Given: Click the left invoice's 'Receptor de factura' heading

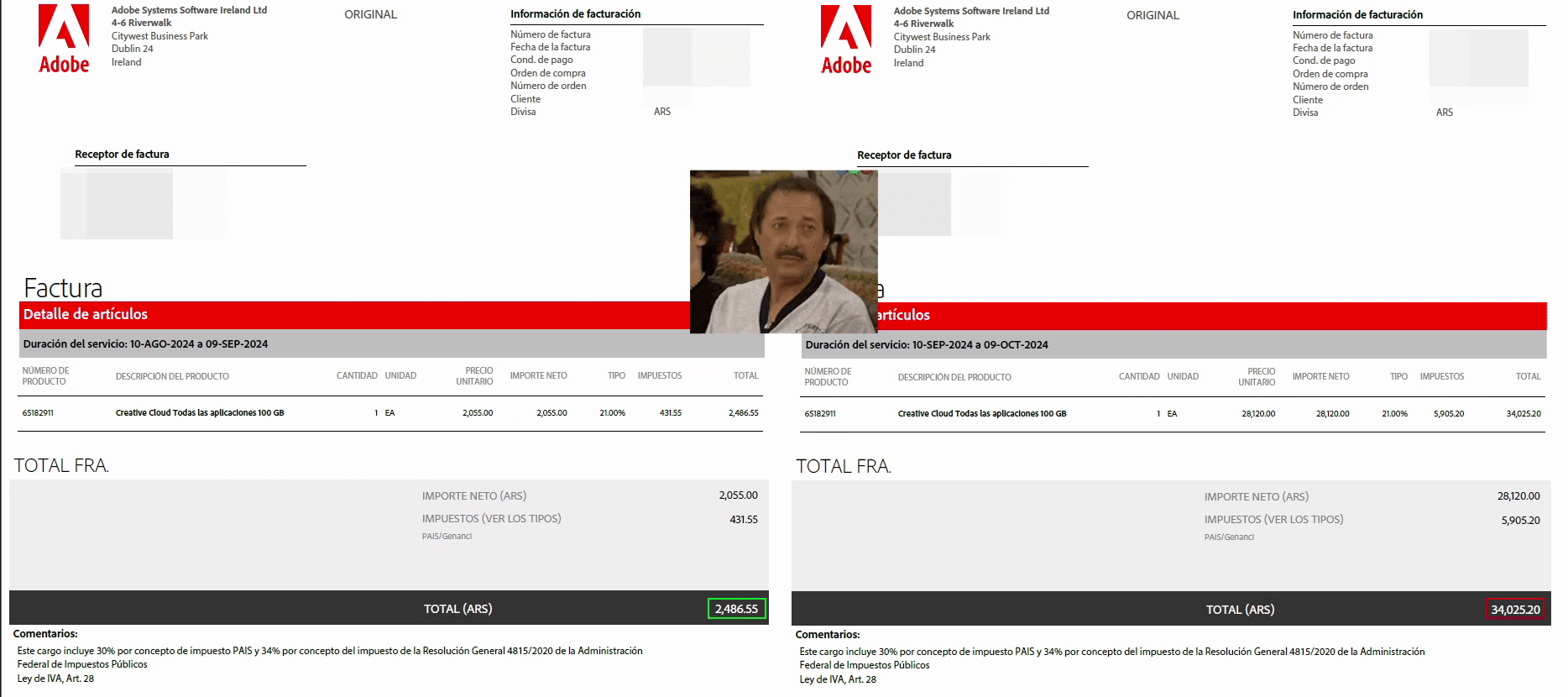Looking at the screenshot, I should 122,155.
